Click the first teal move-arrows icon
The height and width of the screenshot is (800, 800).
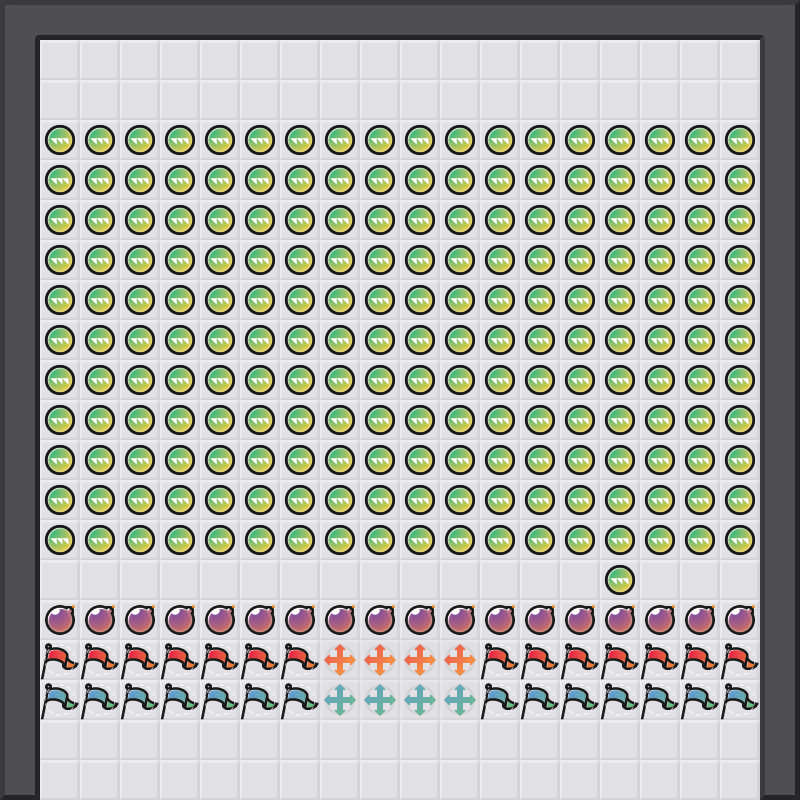pos(340,700)
